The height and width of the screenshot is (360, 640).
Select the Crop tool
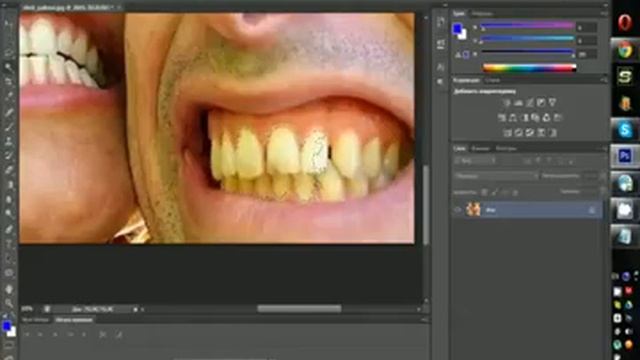tap(9, 81)
